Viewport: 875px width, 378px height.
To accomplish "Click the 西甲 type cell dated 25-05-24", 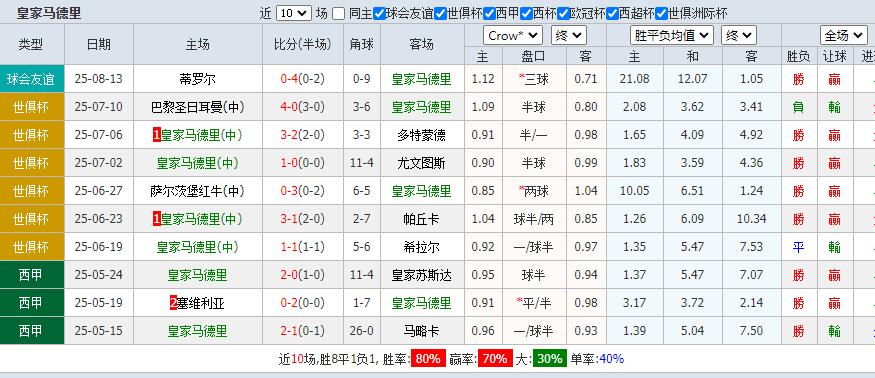I will click(x=32, y=275).
